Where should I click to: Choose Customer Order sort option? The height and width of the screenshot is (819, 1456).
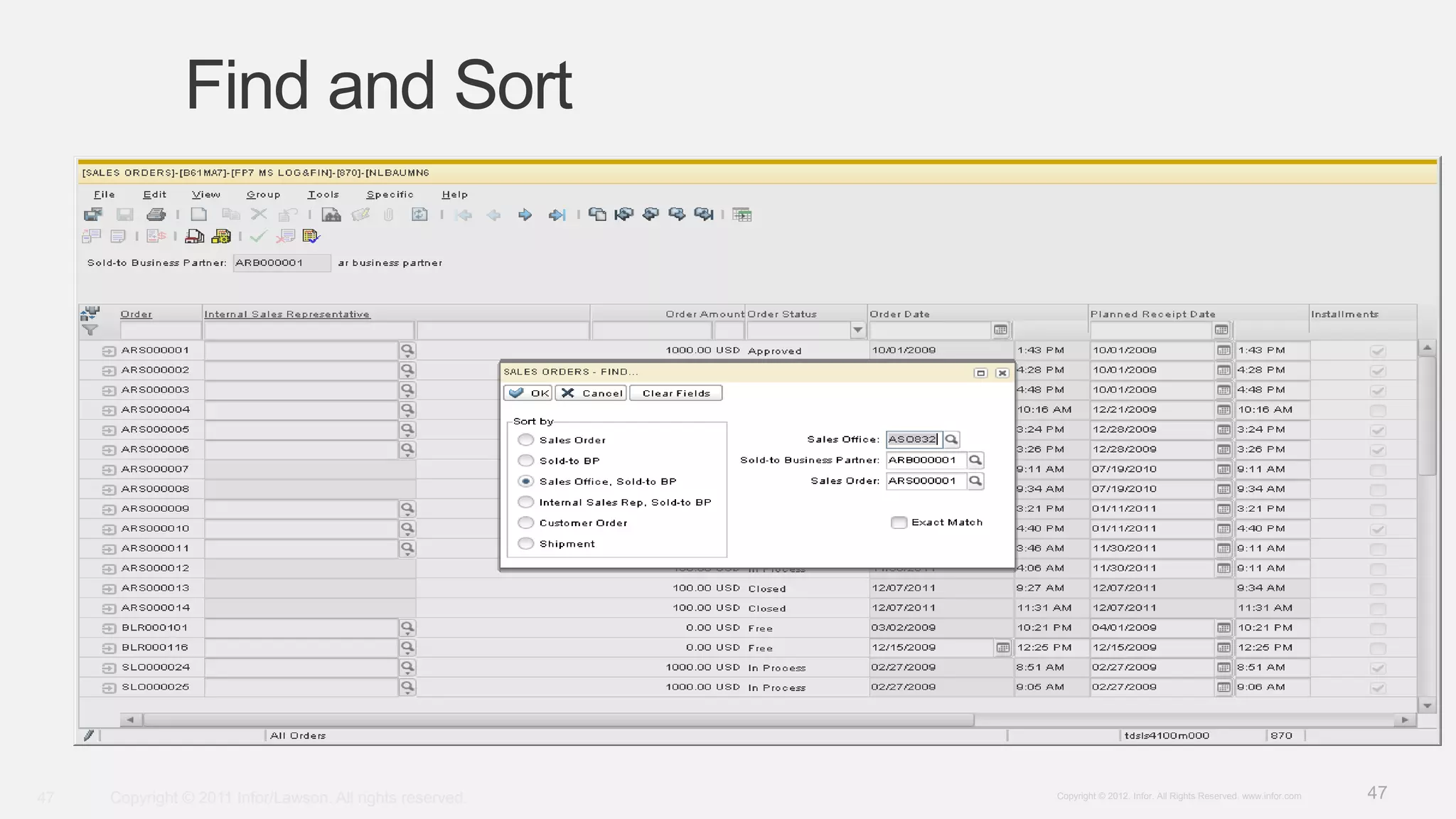tap(526, 523)
